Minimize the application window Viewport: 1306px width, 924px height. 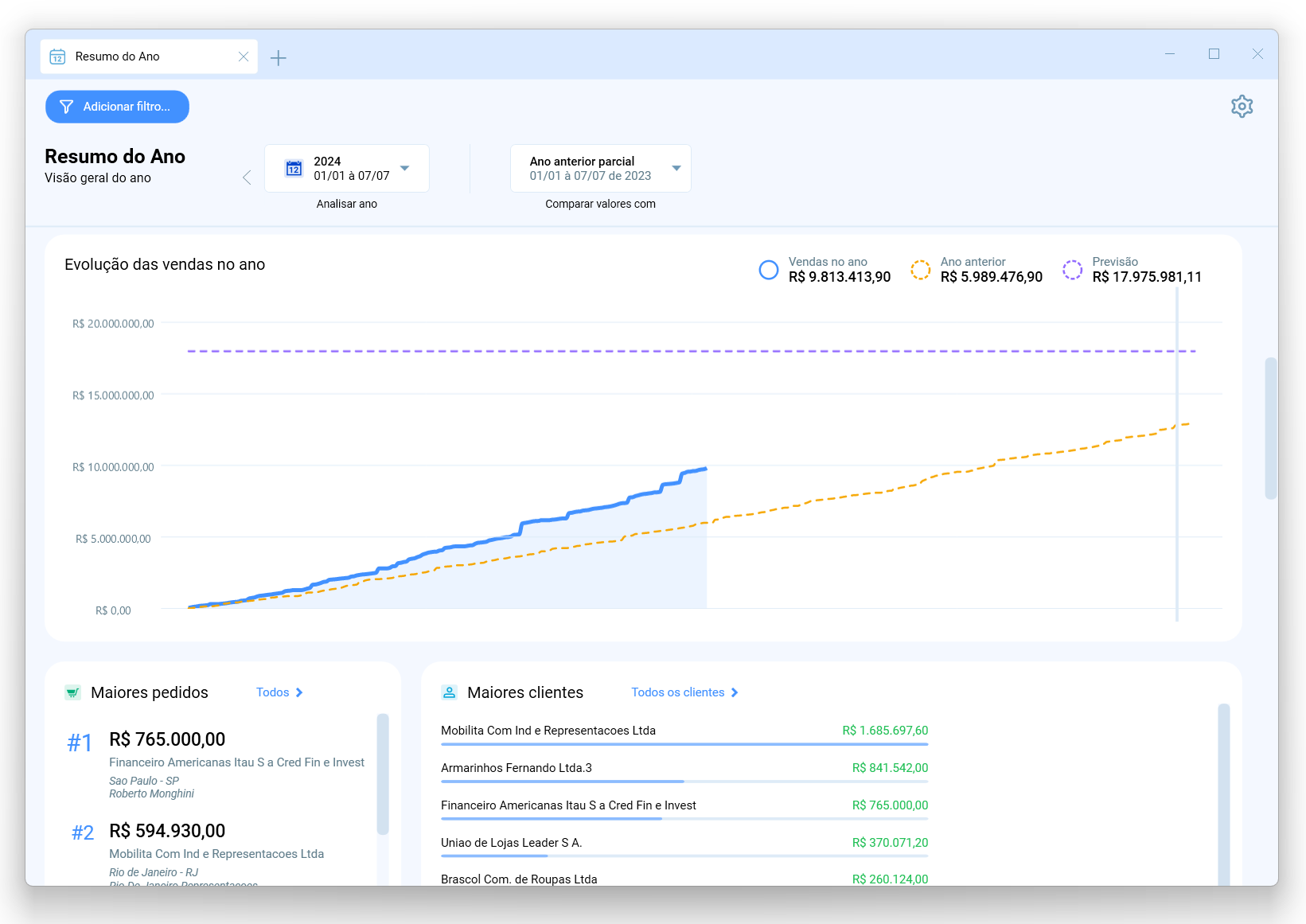click(x=1170, y=54)
